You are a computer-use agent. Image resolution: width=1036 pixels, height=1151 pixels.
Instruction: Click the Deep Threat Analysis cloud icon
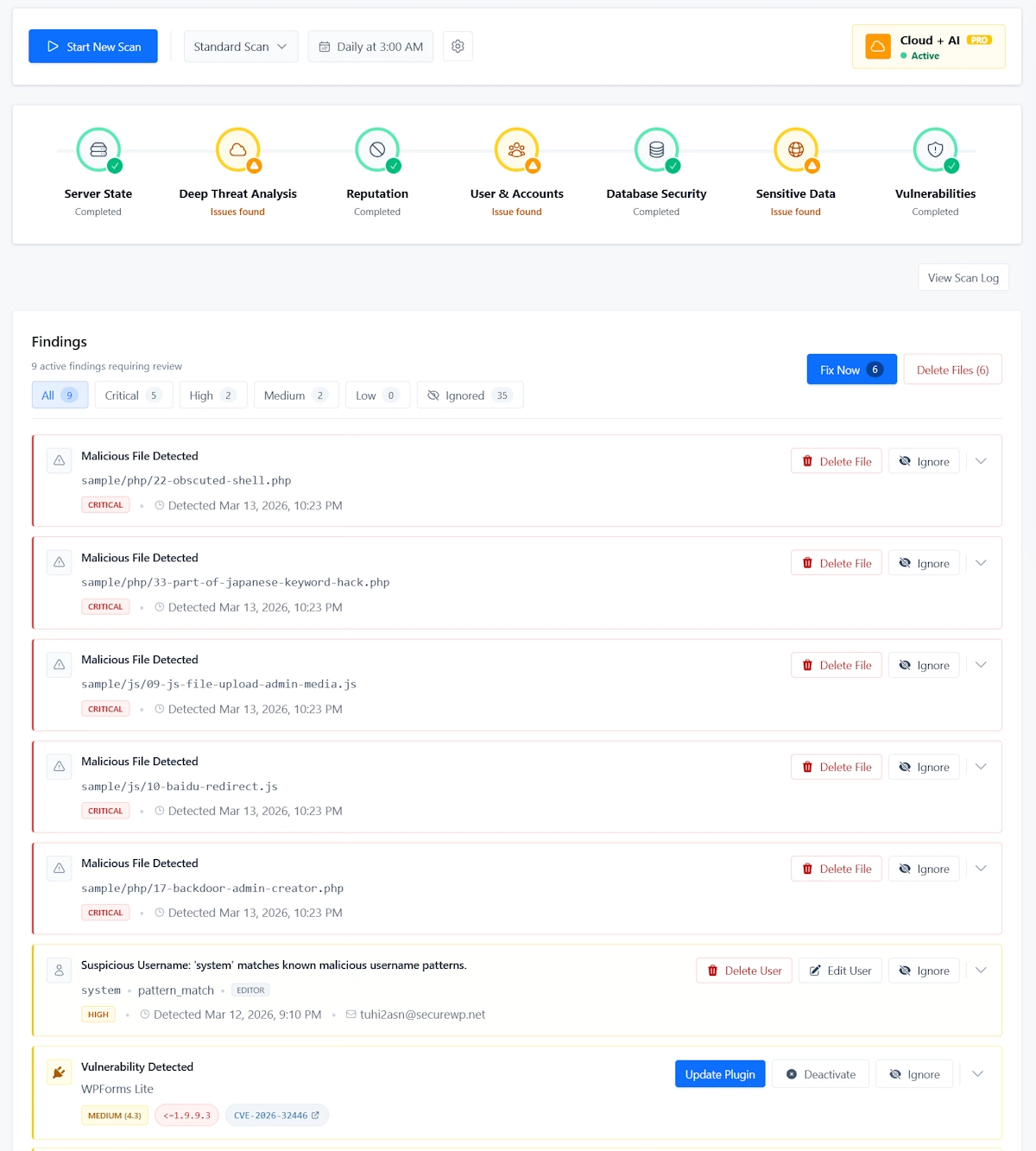pos(237,150)
